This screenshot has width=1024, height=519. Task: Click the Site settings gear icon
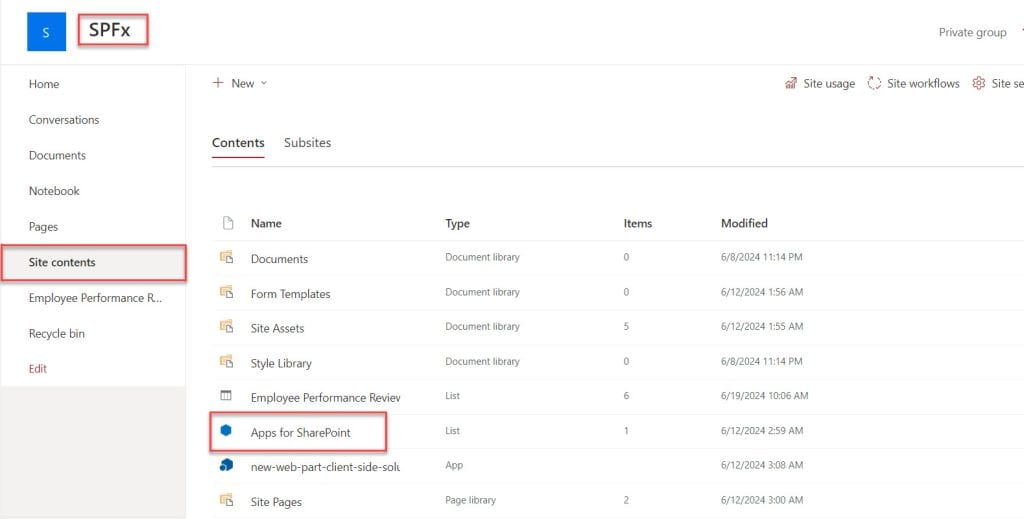pos(978,84)
